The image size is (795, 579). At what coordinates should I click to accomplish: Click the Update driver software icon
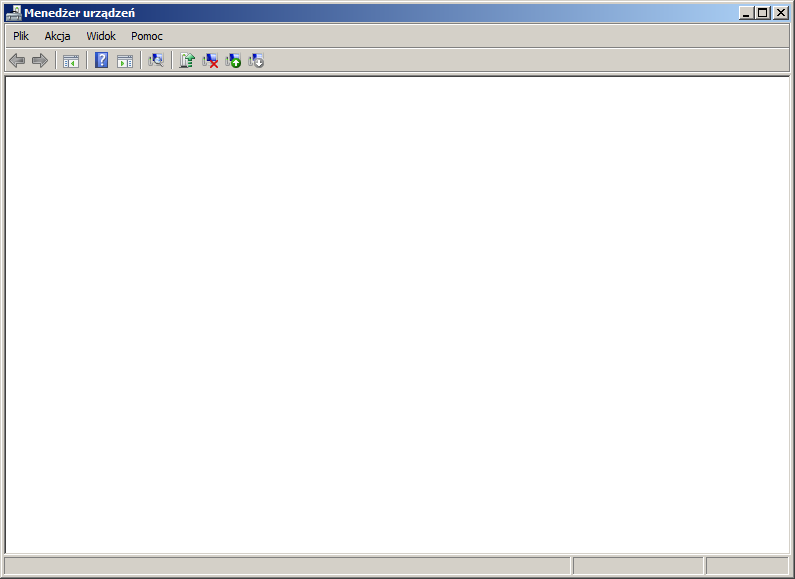186,61
